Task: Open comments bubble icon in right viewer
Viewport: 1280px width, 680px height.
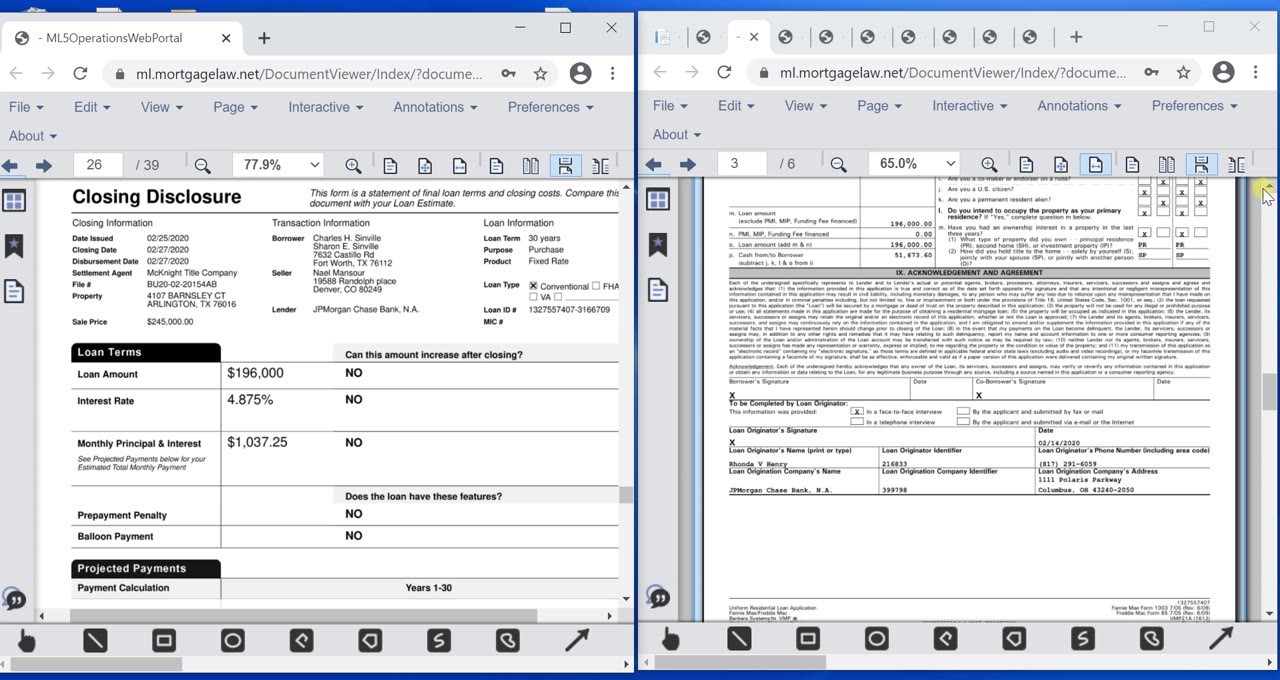Action: [658, 597]
